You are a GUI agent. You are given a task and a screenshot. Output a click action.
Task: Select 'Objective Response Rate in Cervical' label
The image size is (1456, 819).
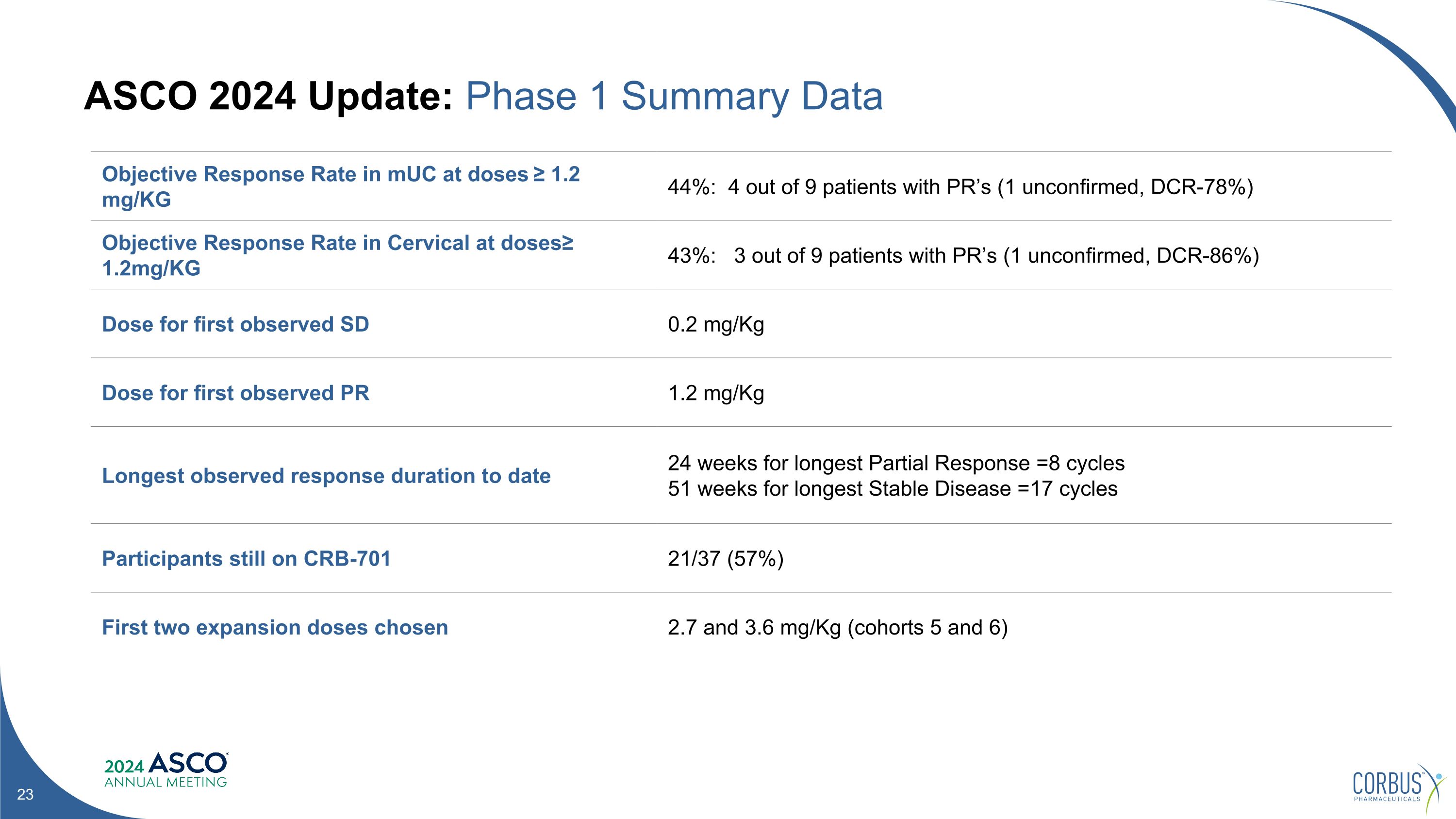pos(337,255)
